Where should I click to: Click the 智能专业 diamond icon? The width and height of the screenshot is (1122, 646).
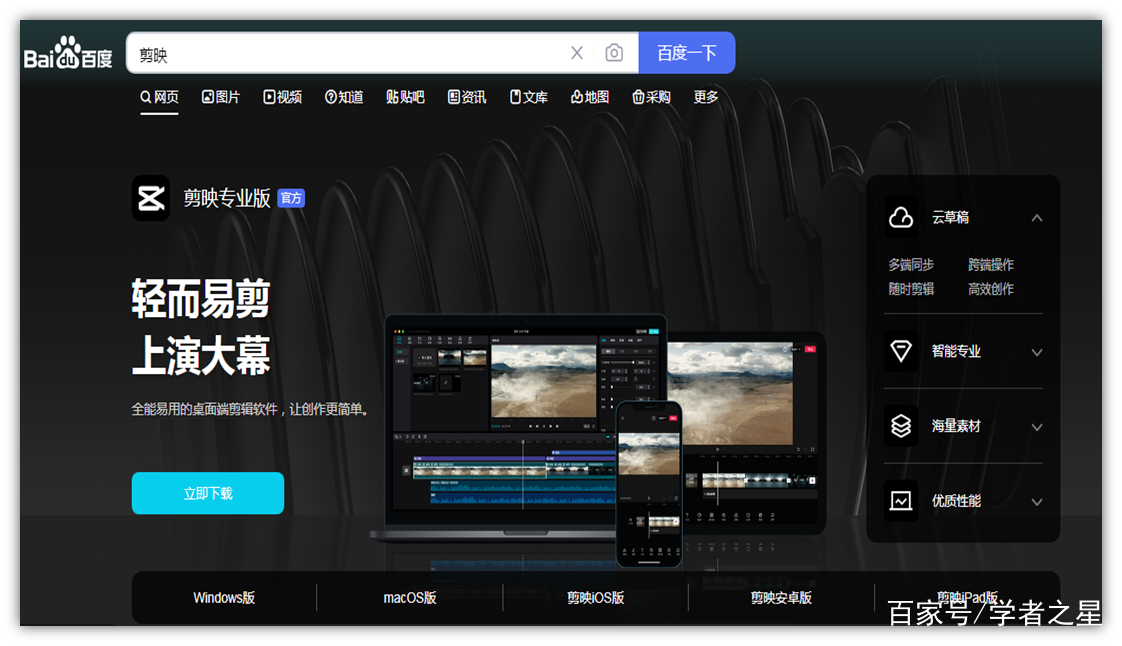pos(901,351)
